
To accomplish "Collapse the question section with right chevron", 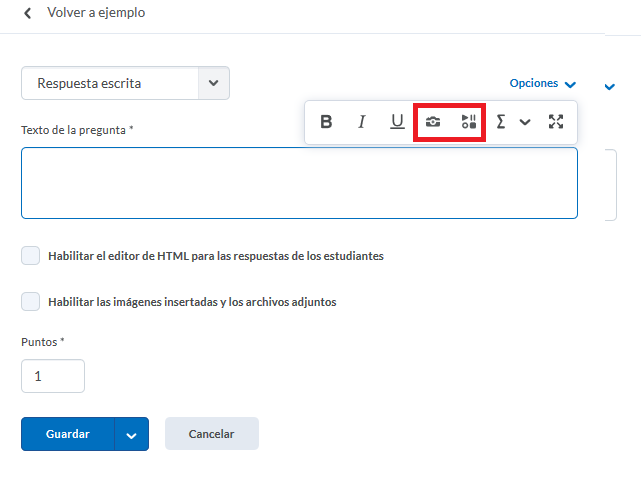I will (x=609, y=87).
